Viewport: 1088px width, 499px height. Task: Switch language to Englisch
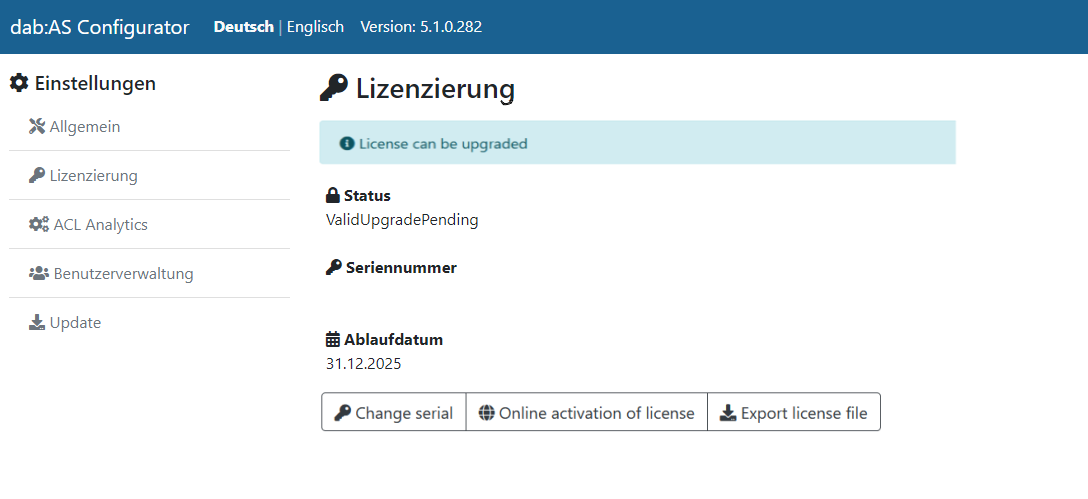(x=315, y=27)
